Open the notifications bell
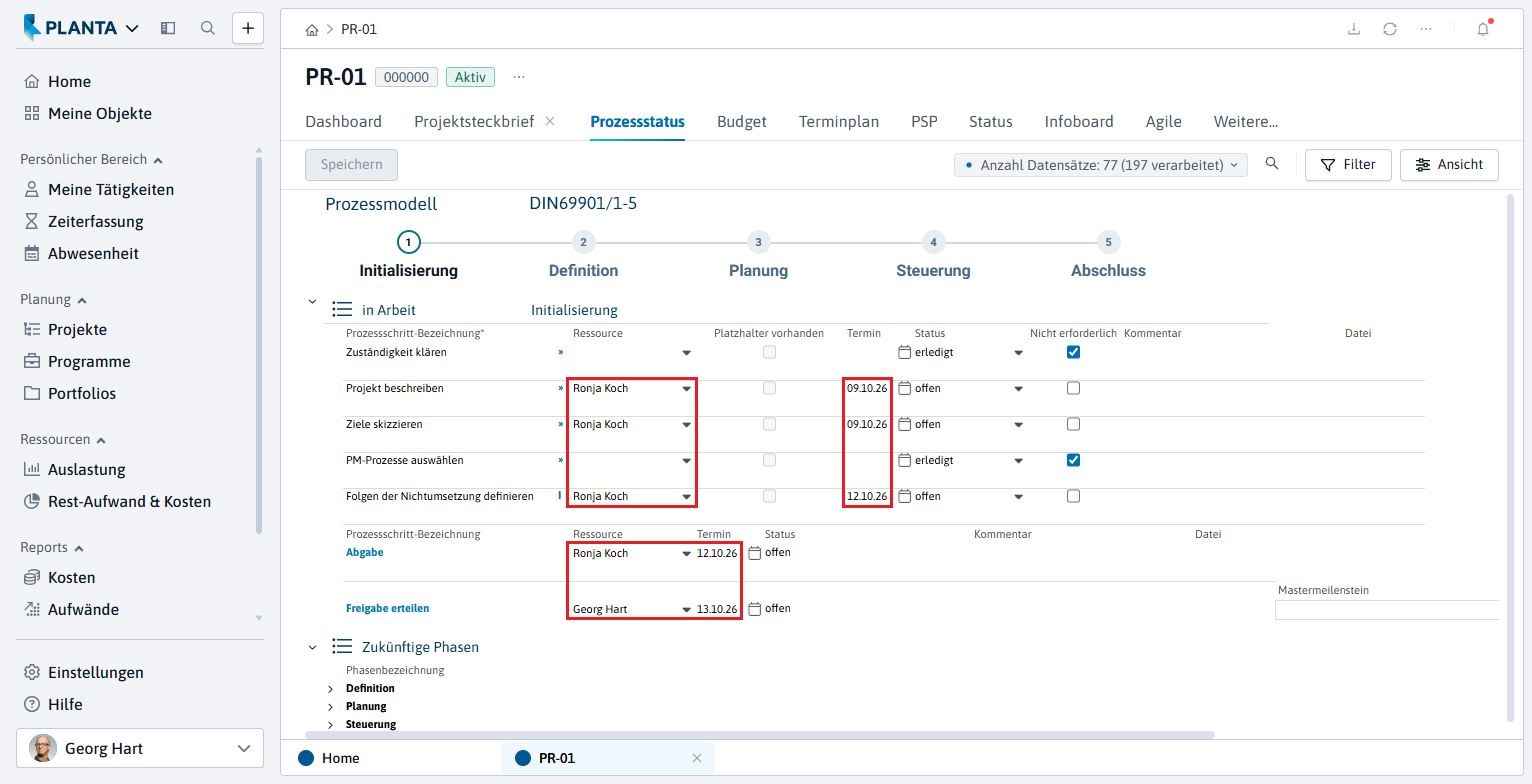The width and height of the screenshot is (1532, 784). pyautogui.click(x=1483, y=29)
